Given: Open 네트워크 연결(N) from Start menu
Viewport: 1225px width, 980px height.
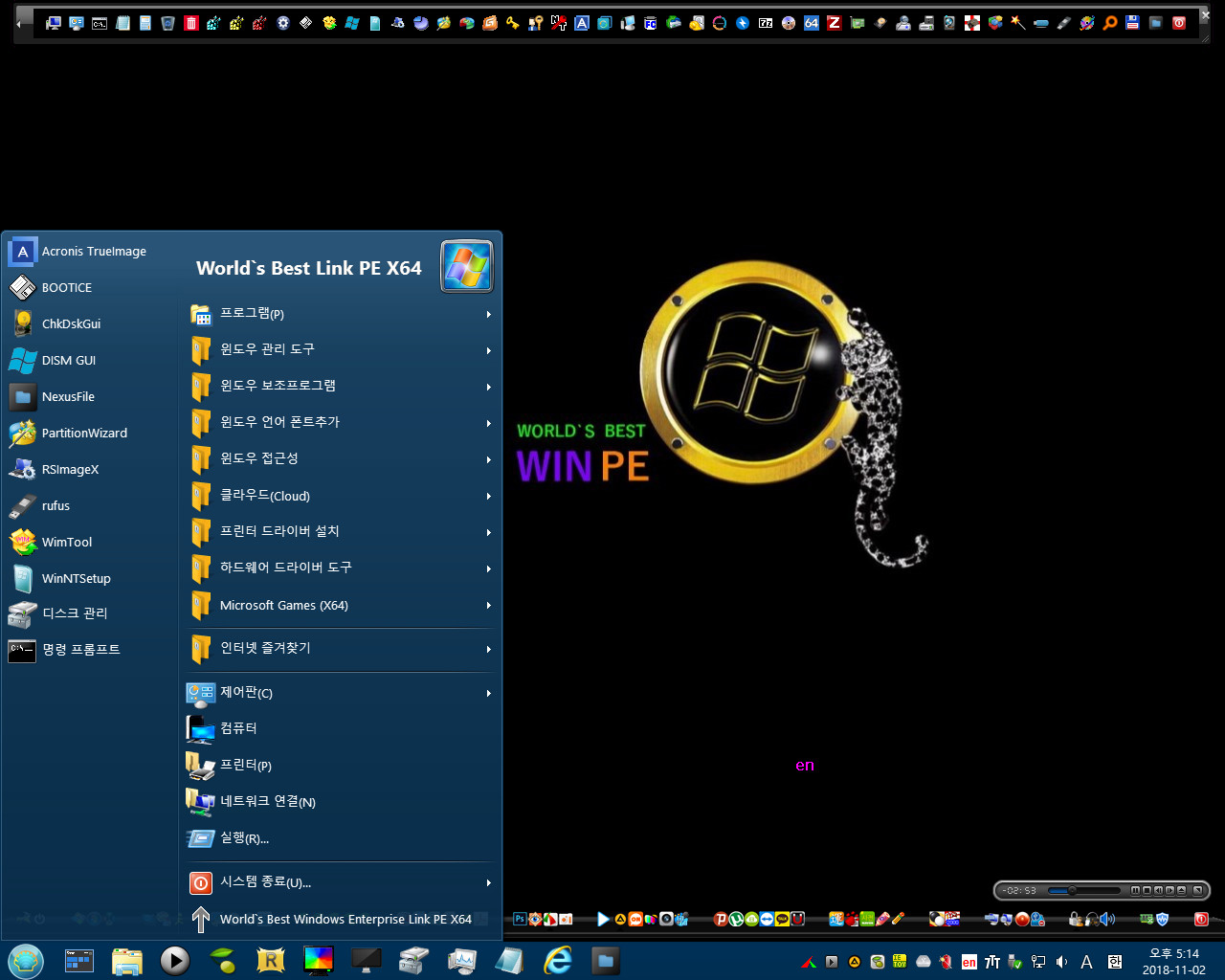Looking at the screenshot, I should click(342, 802).
